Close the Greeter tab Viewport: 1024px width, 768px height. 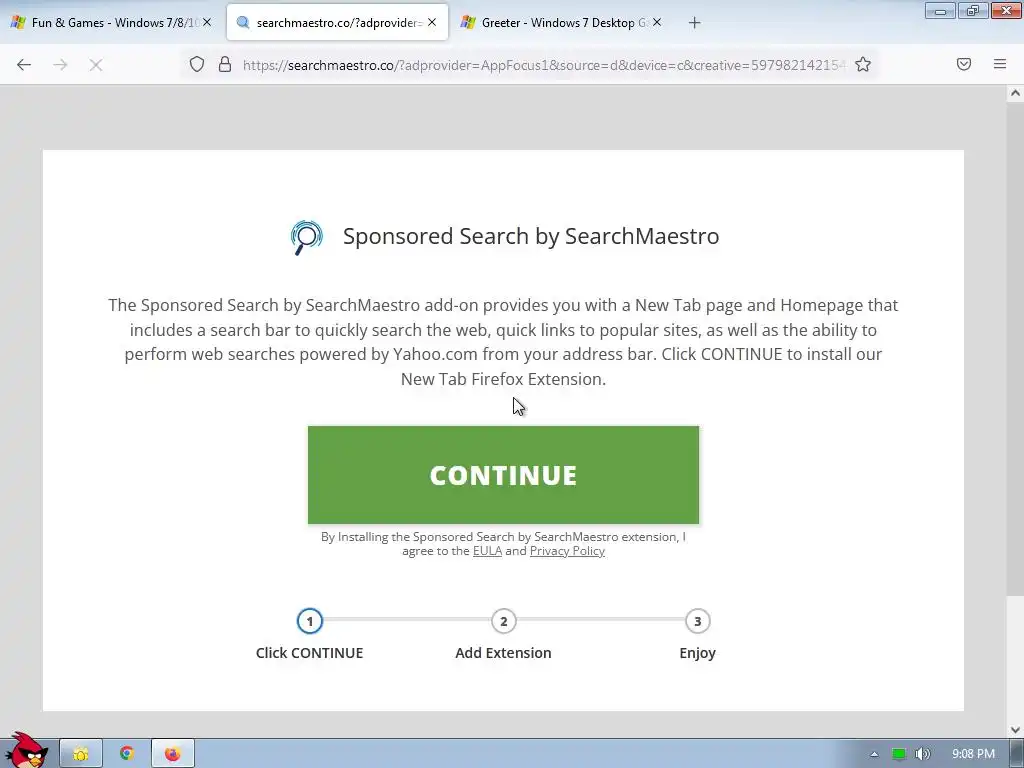(x=657, y=22)
